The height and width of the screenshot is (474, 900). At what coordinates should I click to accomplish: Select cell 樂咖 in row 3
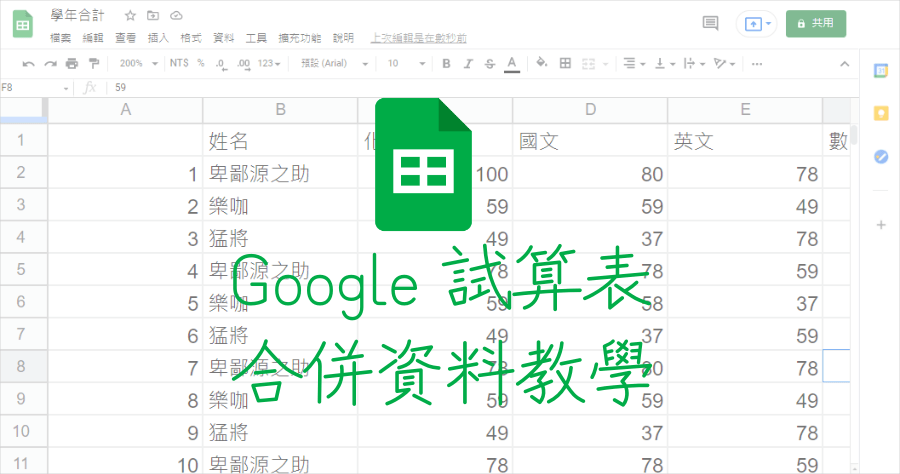tap(280, 205)
